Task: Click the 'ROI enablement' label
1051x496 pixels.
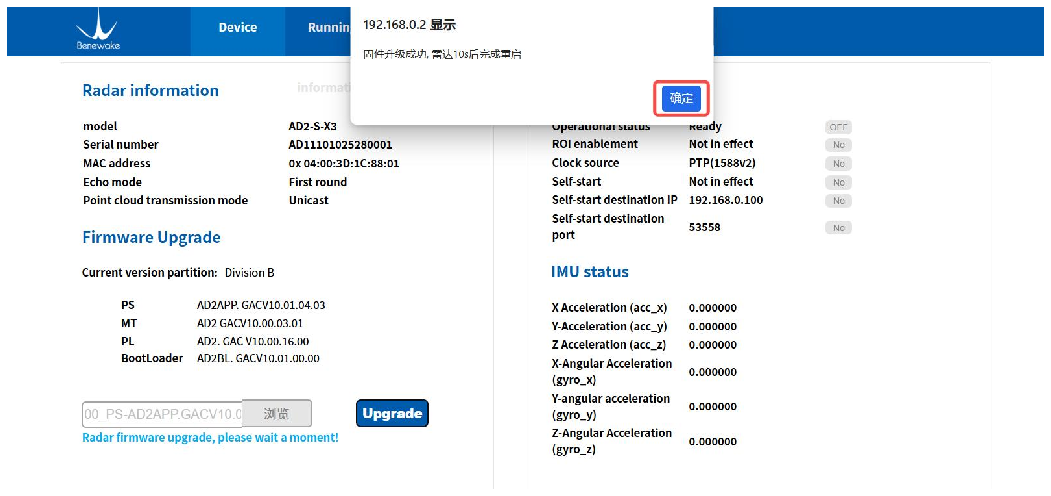Action: [595, 144]
